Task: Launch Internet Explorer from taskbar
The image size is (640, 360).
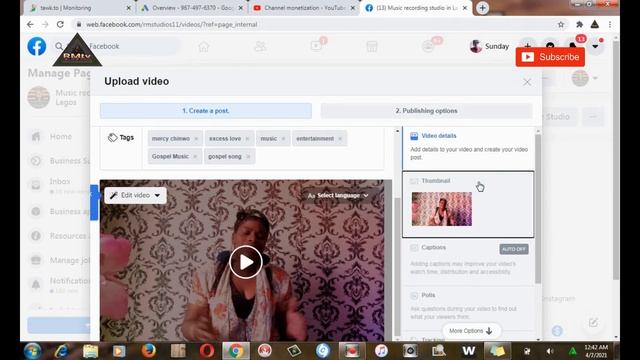Action: click(62, 351)
